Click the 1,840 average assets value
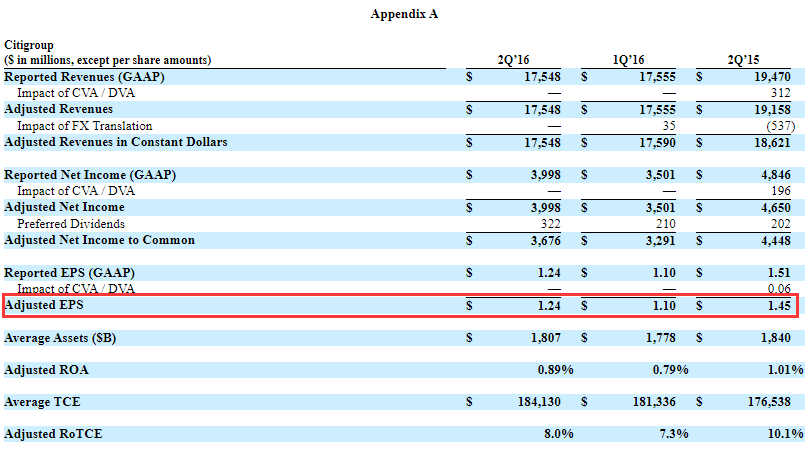 tap(776, 338)
